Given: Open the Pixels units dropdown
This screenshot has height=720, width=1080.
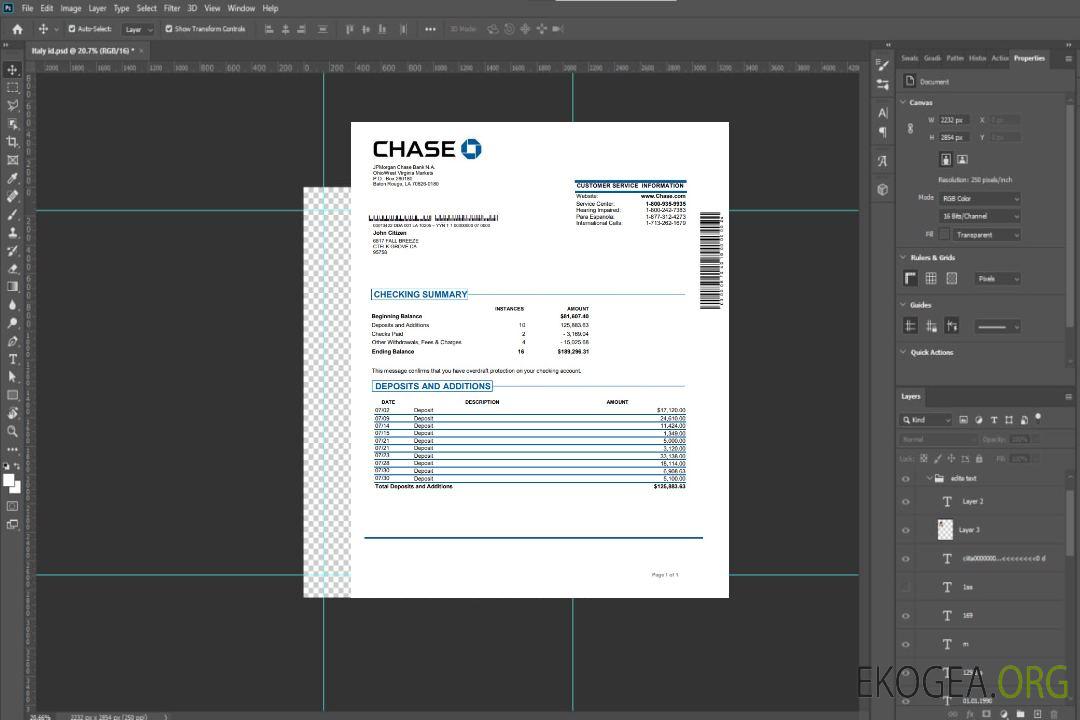Looking at the screenshot, I should [x=998, y=279].
